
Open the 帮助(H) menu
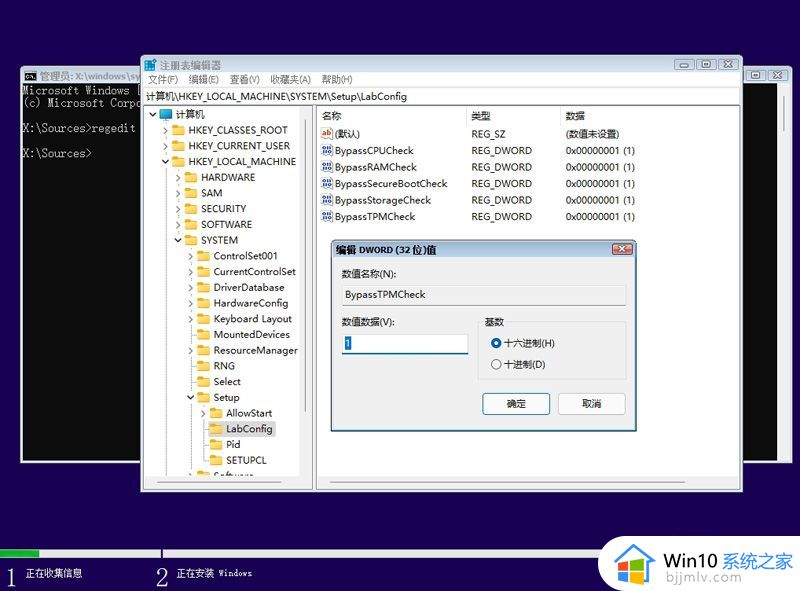pos(337,80)
